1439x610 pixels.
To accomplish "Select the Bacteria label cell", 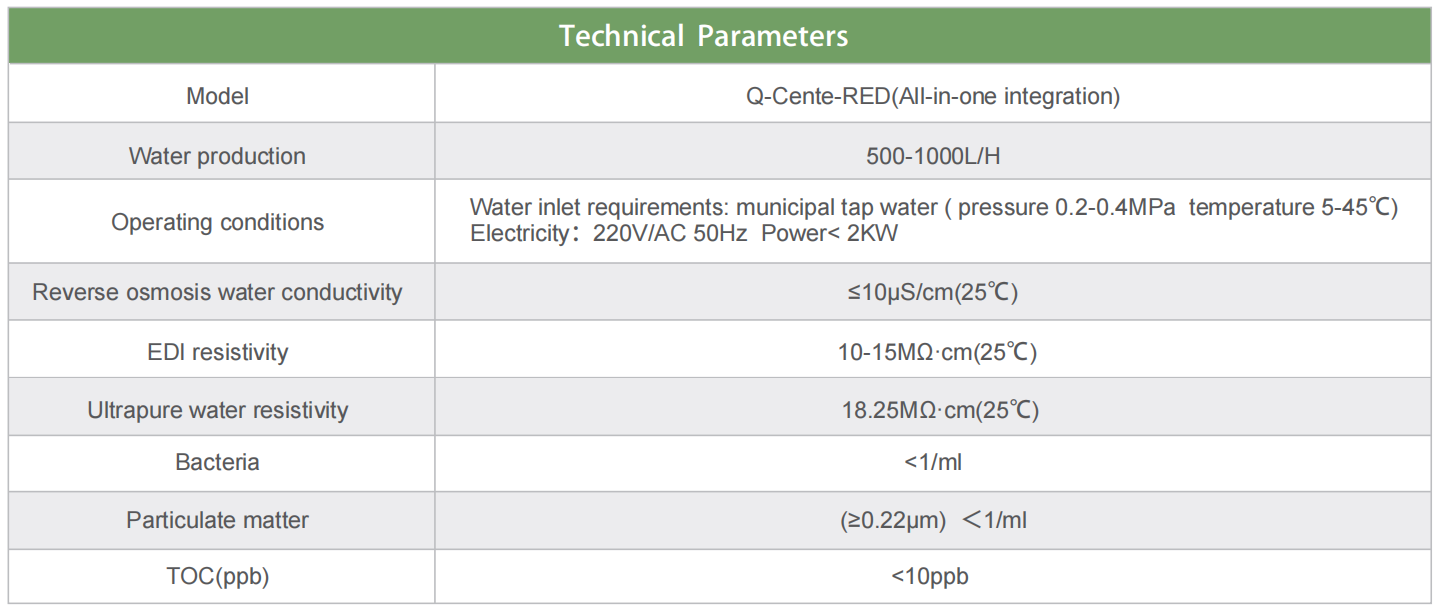I will [218, 462].
